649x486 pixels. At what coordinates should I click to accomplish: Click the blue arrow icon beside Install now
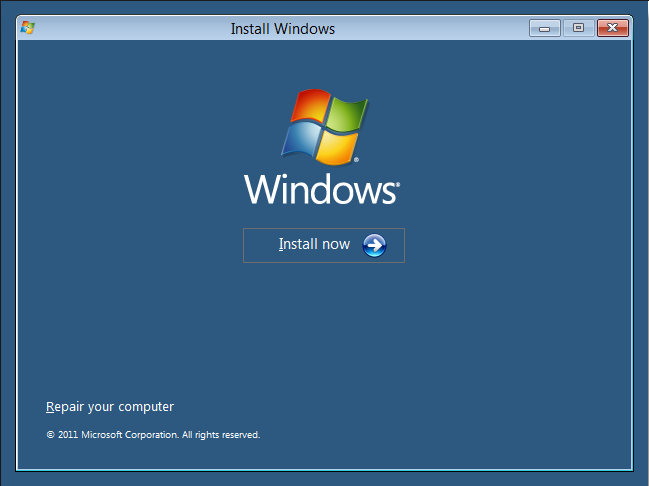coord(374,245)
